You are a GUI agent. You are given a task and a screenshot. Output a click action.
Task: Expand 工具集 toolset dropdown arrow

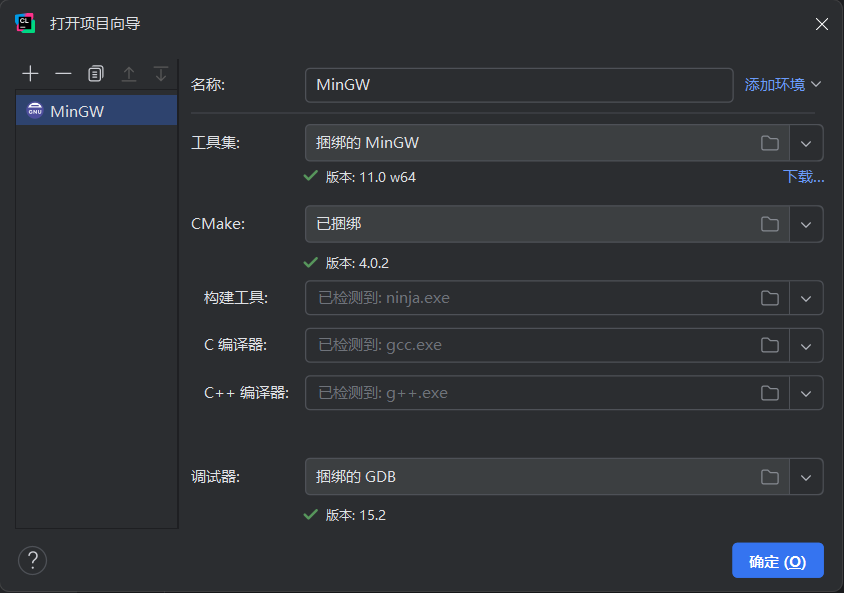tap(806, 143)
